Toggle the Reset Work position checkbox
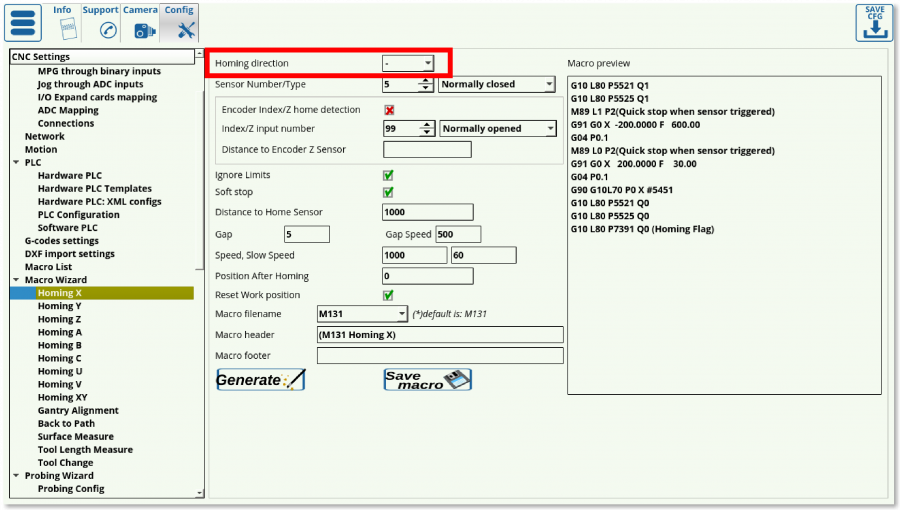Viewport: 900px width, 510px height. 389,295
